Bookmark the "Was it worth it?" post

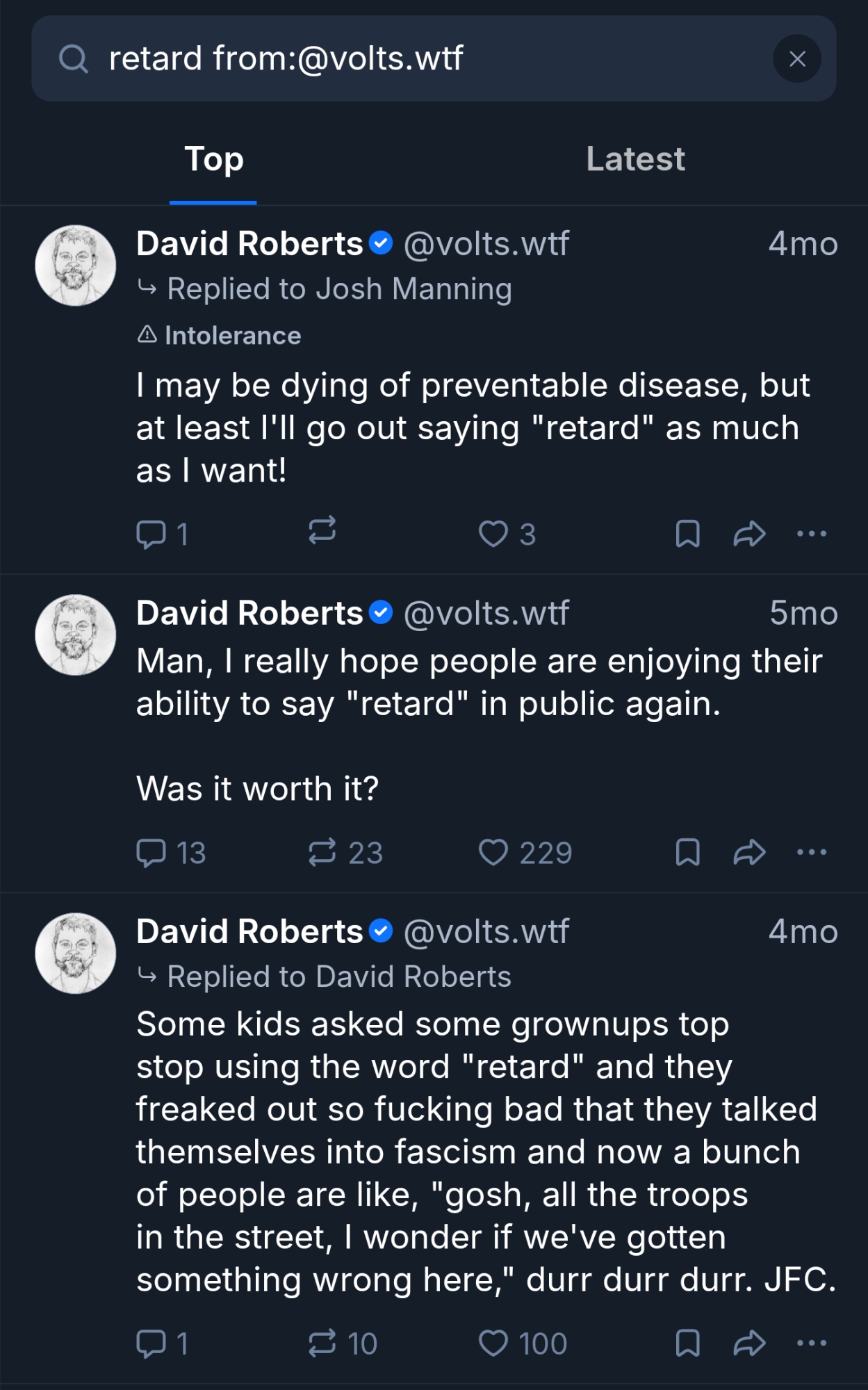coord(687,852)
